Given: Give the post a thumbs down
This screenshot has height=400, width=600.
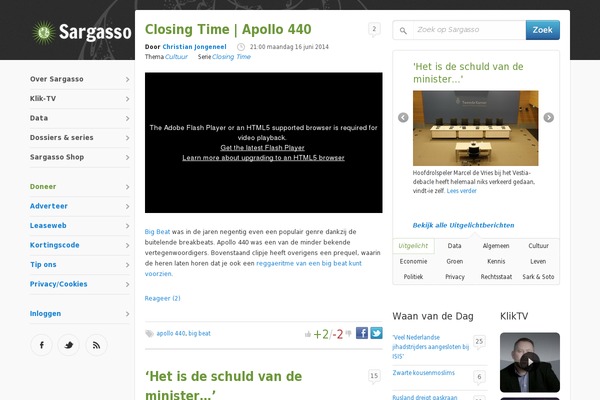Looking at the screenshot, I should [x=348, y=333].
